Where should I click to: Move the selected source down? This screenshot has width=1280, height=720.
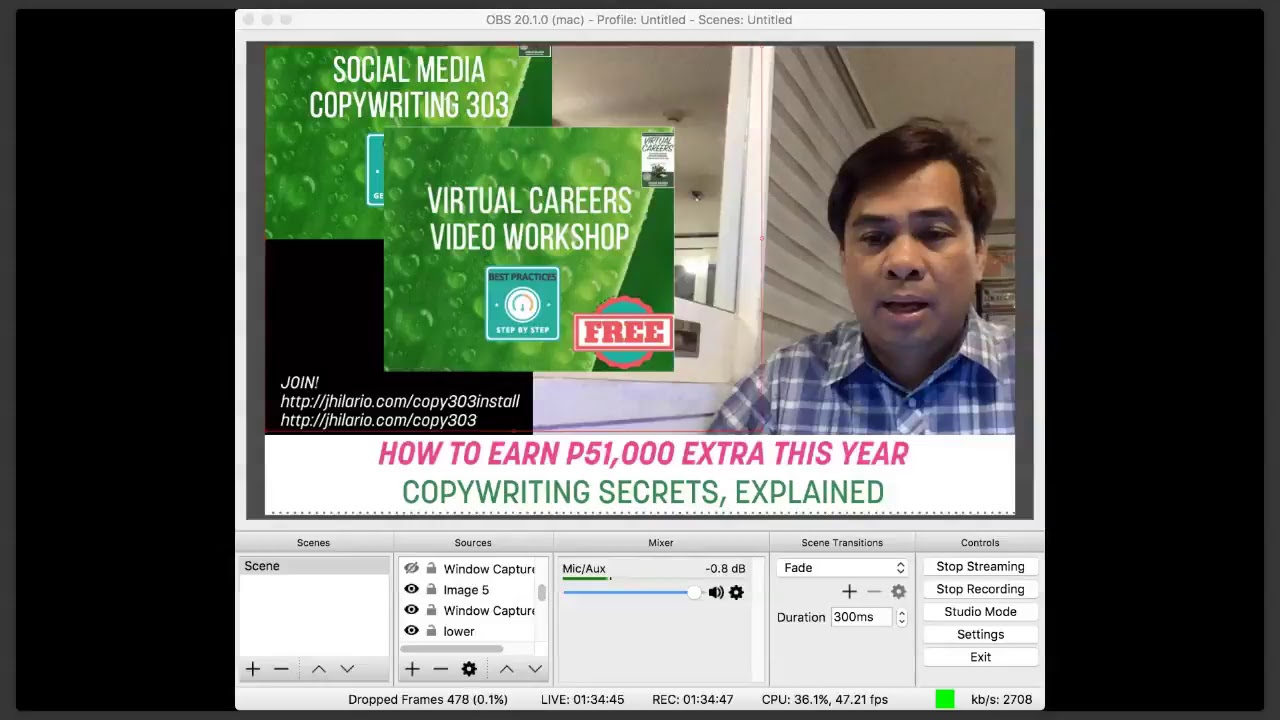point(535,669)
